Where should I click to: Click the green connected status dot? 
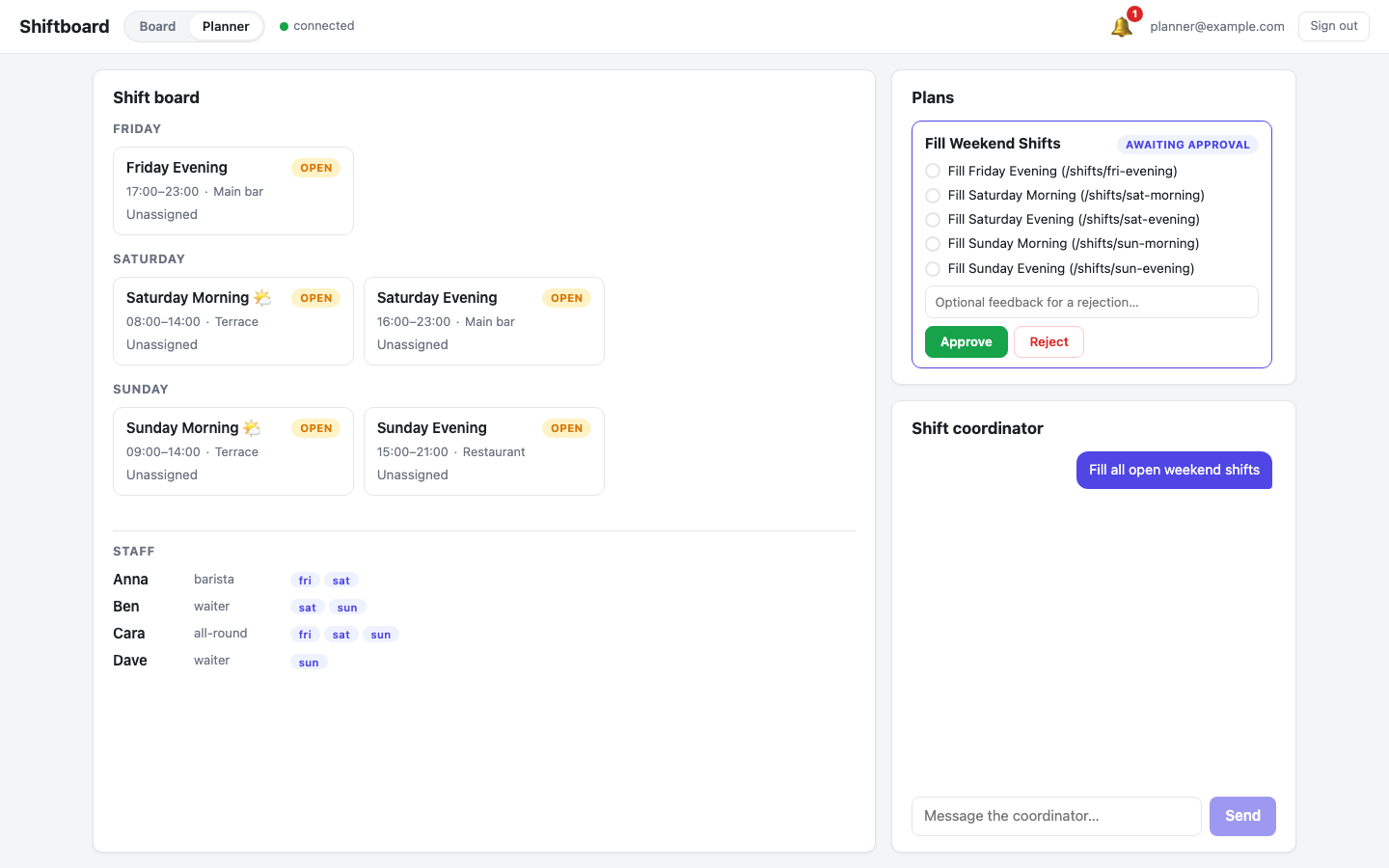[x=285, y=26]
